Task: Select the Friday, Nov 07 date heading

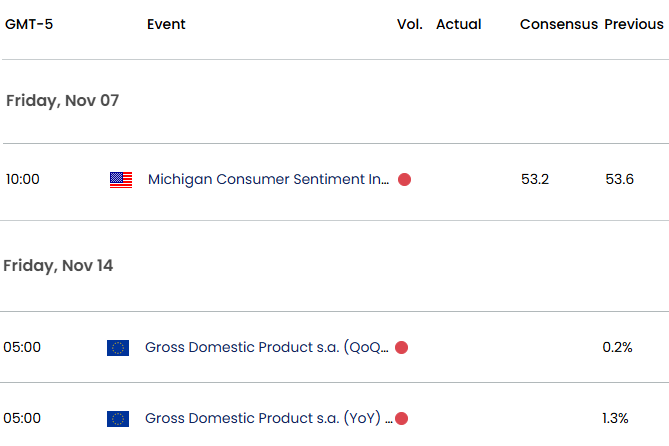Action: pos(62,101)
